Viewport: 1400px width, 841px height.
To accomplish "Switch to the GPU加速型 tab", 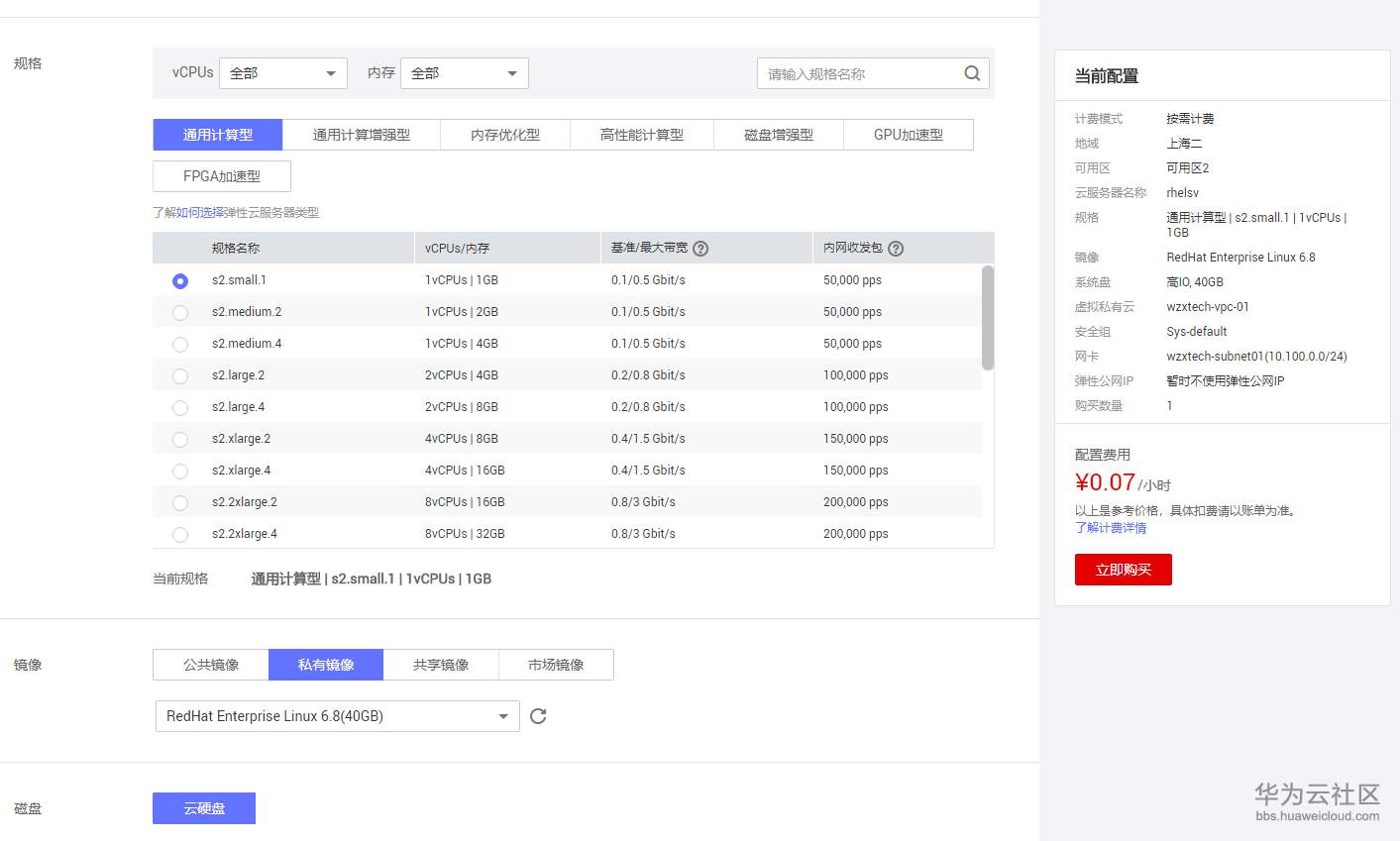I will click(x=908, y=135).
